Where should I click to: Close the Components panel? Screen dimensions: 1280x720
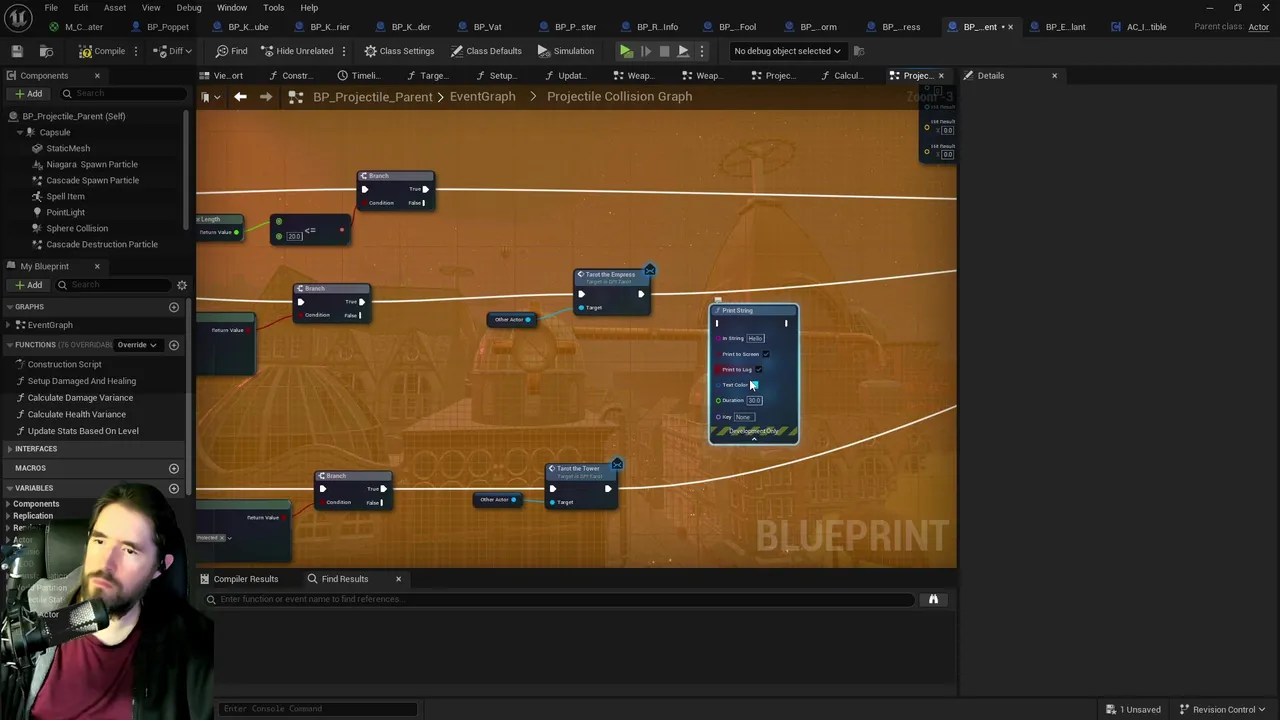(97, 76)
